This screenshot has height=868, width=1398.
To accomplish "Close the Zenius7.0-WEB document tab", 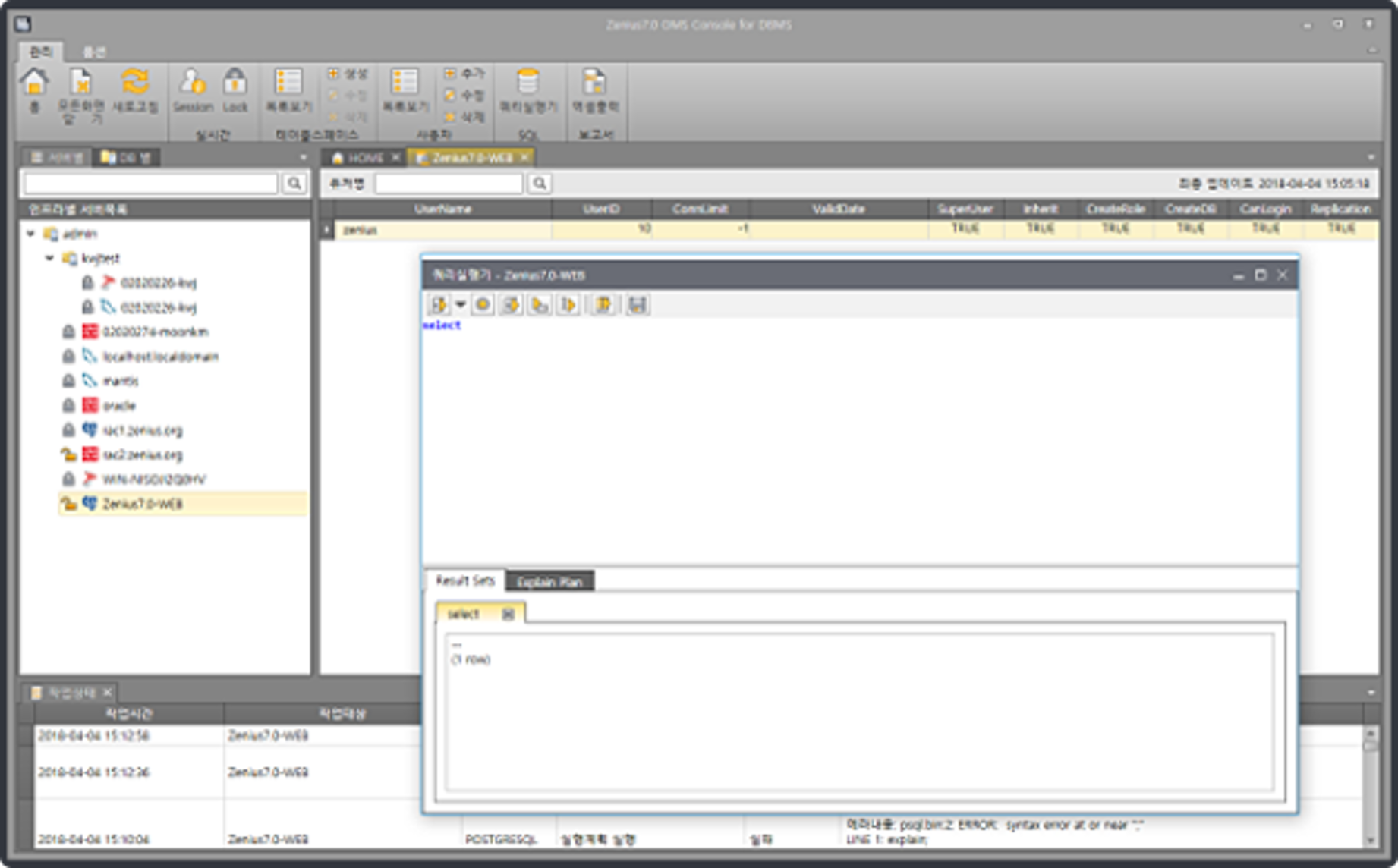I will tap(524, 157).
